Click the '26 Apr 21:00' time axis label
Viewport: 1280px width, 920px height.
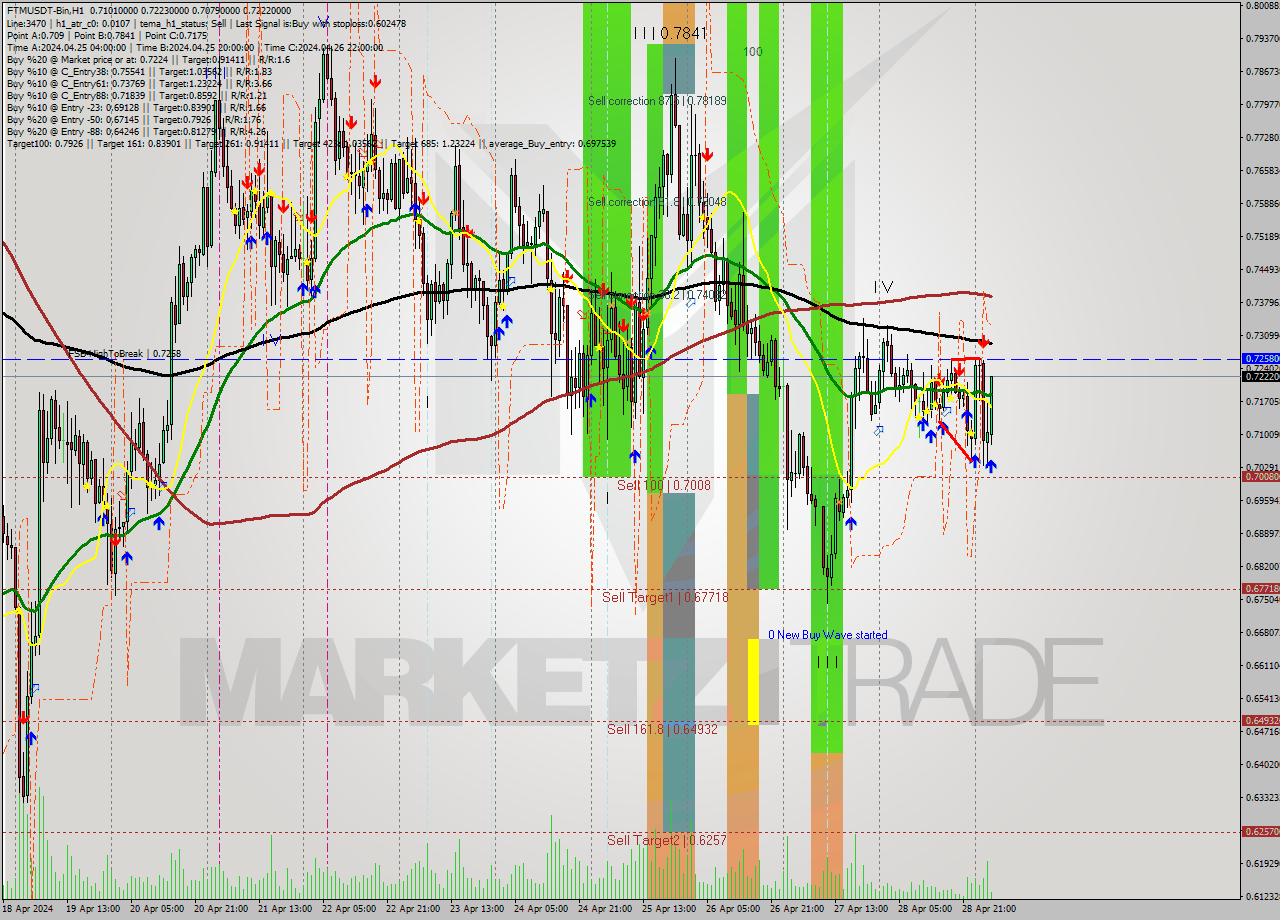[x=796, y=909]
